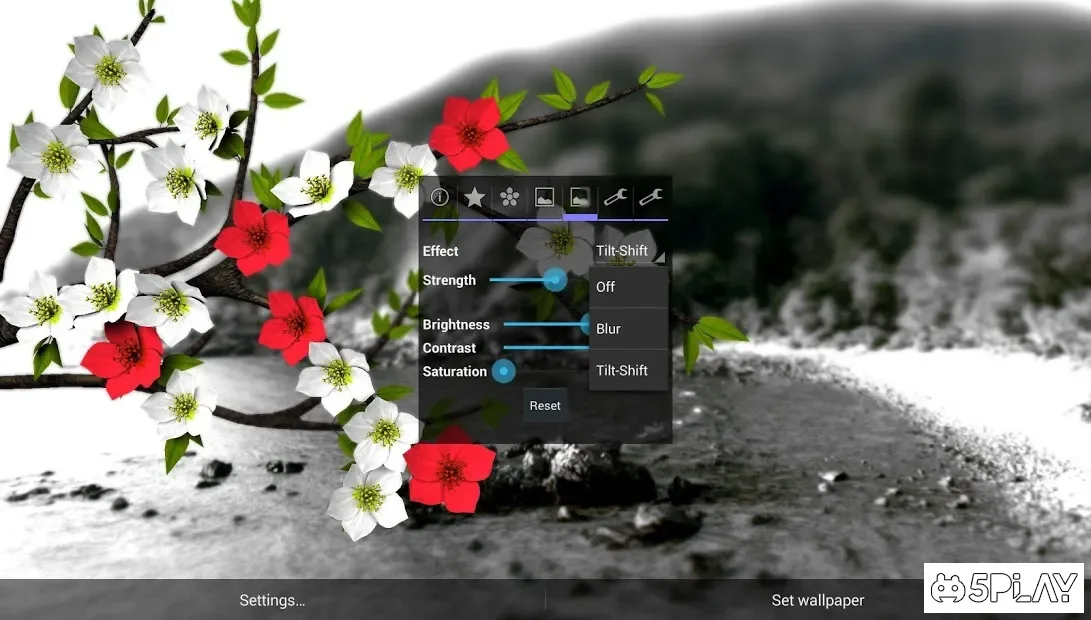
Task: Collapse the Effect dropdown showing Tilt-Shift
Action: tap(628, 251)
